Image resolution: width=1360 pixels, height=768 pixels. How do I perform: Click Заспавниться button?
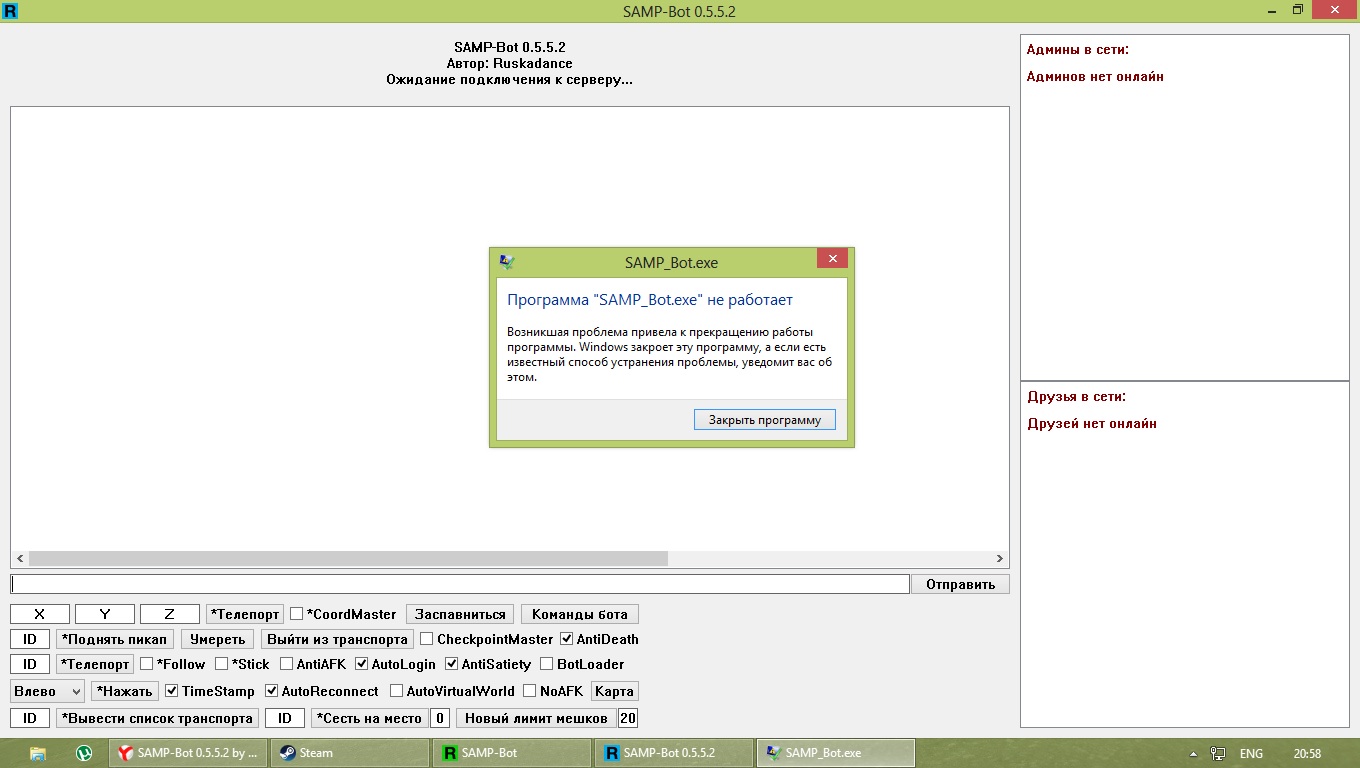tap(461, 614)
